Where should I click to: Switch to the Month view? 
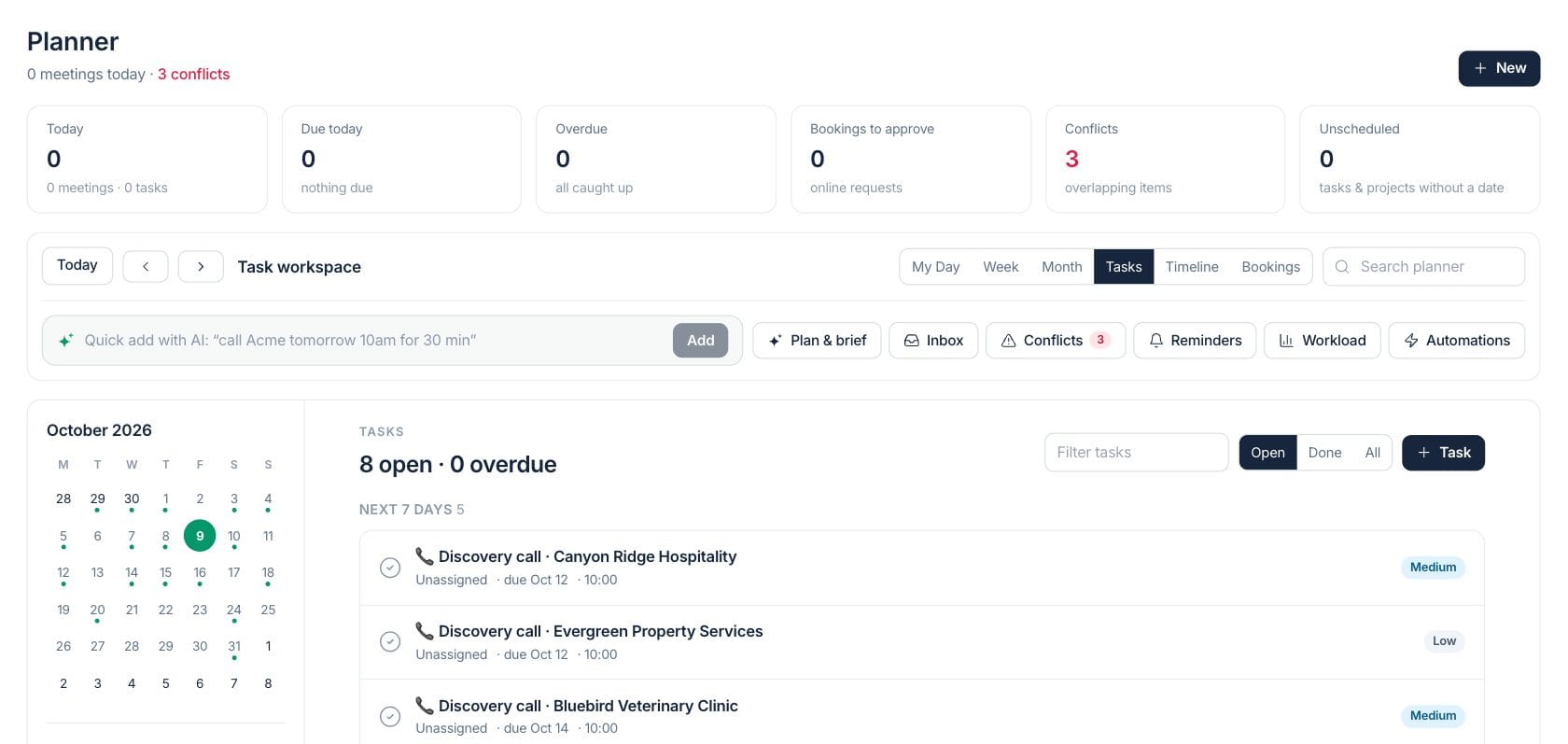[x=1061, y=267]
